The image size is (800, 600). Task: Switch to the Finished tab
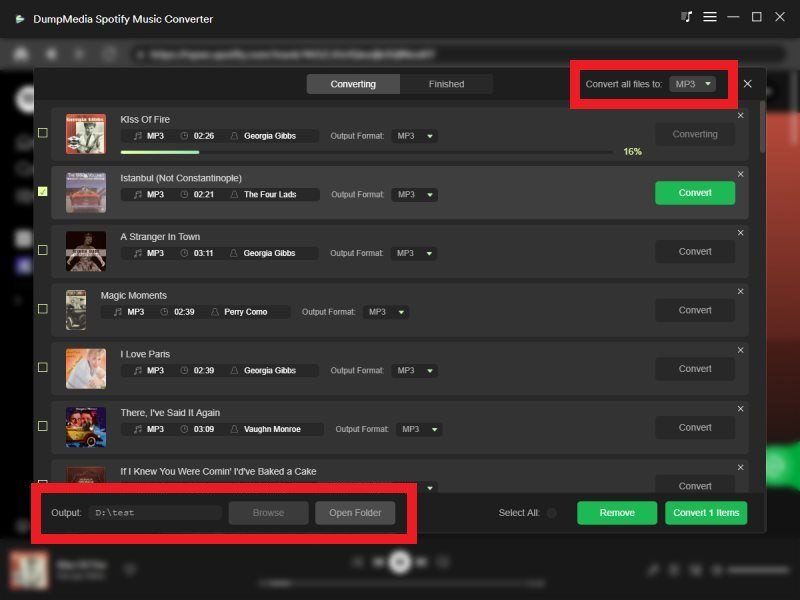(446, 84)
